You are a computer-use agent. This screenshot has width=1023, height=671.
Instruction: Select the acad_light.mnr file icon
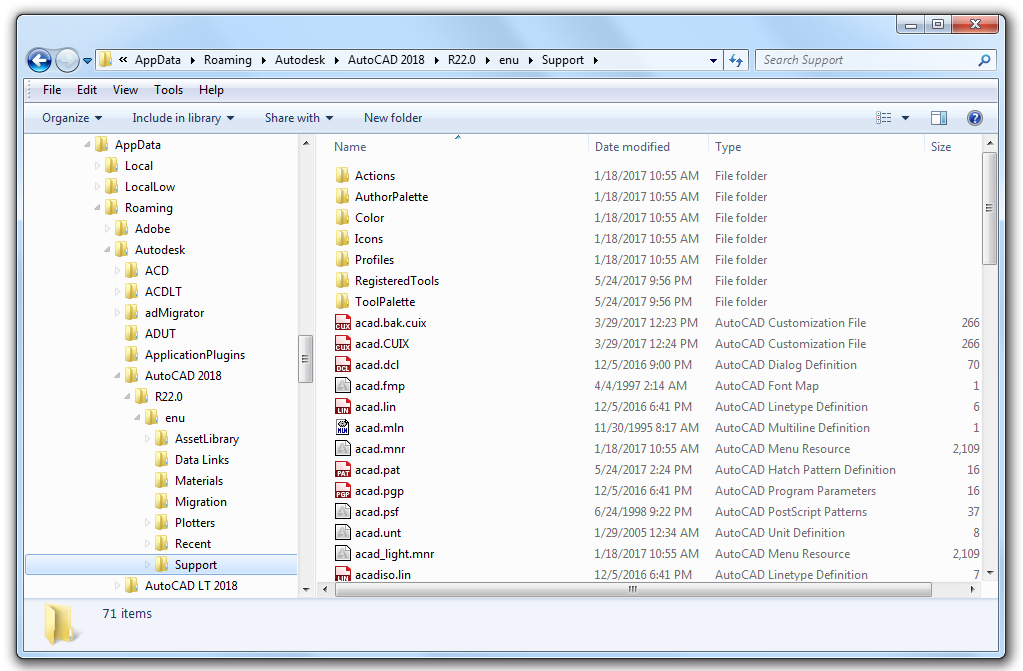[343, 554]
